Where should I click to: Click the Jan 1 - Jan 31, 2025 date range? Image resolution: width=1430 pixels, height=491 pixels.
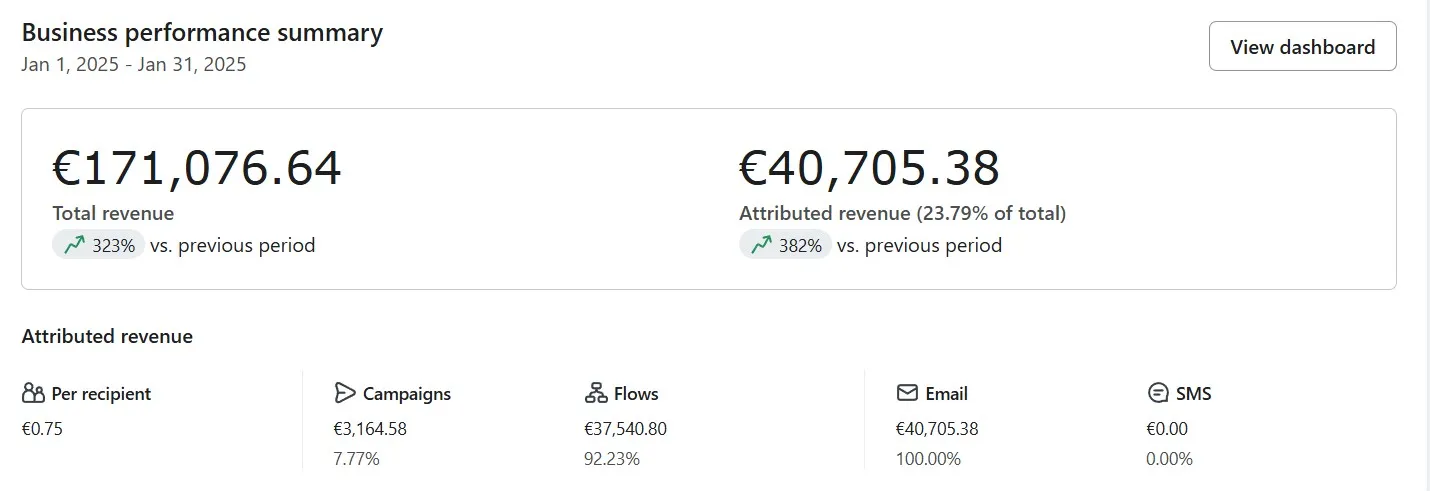coord(134,65)
